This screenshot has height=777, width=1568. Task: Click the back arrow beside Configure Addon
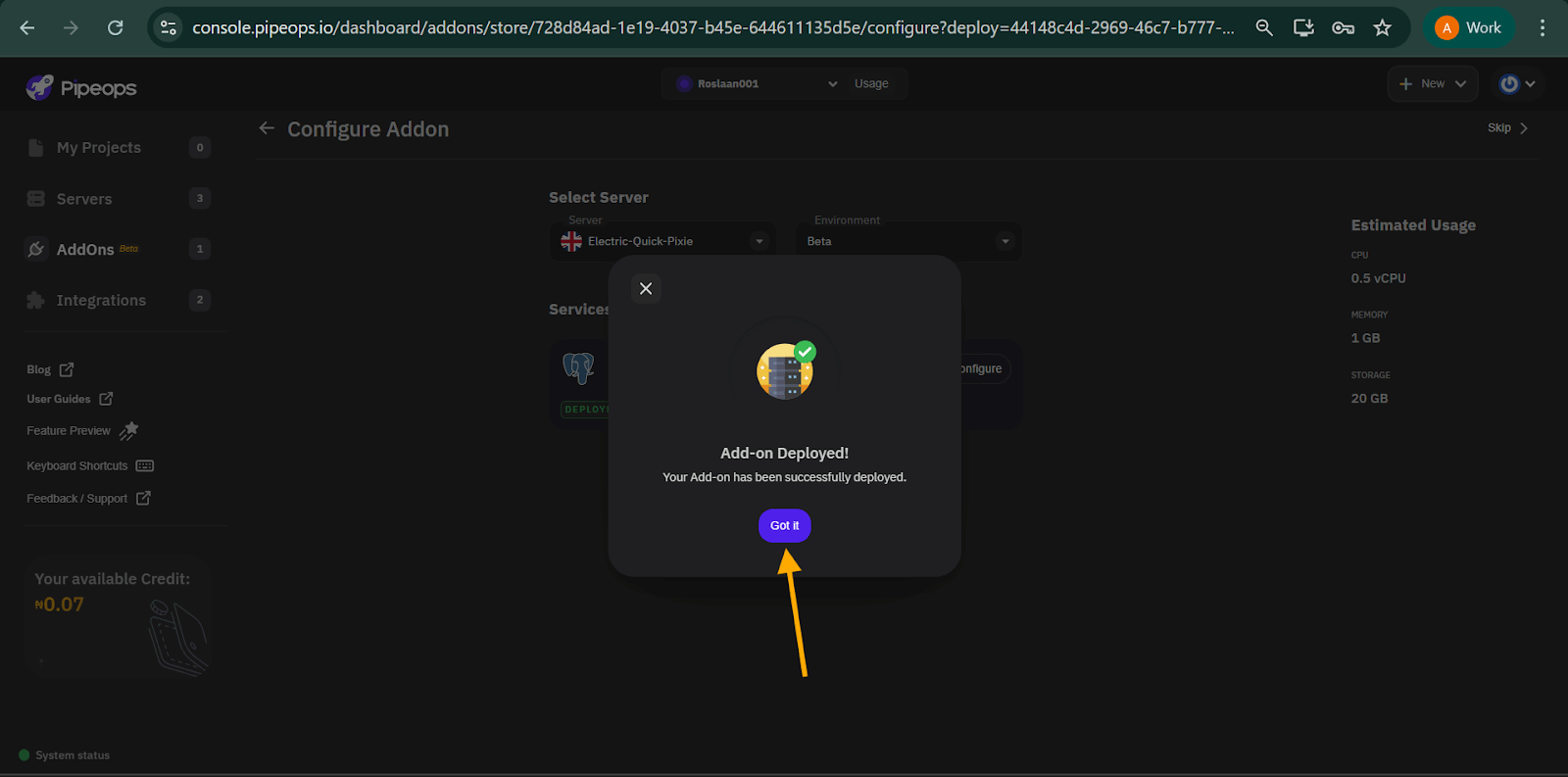click(x=267, y=128)
